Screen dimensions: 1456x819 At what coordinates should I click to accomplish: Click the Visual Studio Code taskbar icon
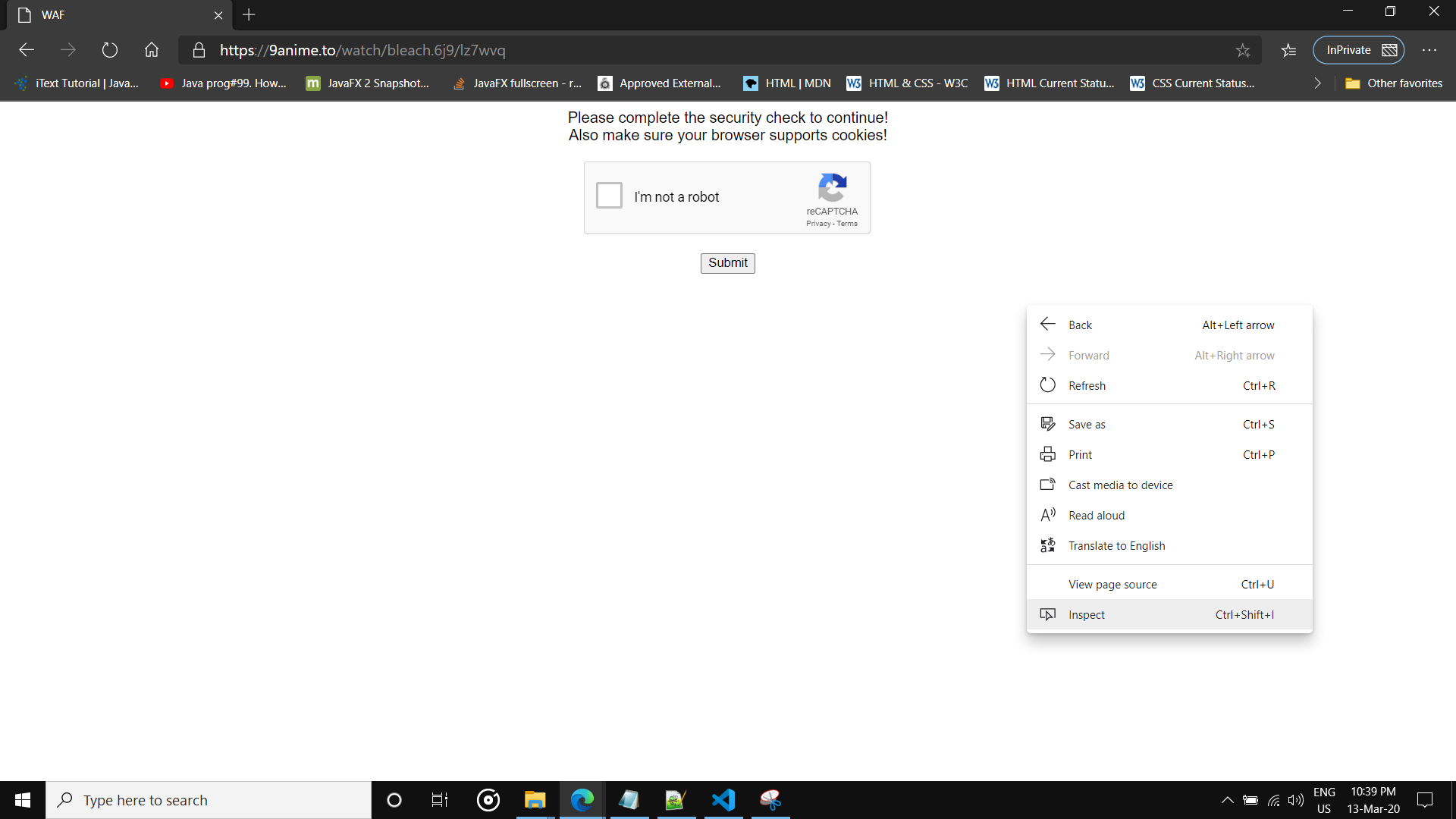pyautogui.click(x=723, y=799)
